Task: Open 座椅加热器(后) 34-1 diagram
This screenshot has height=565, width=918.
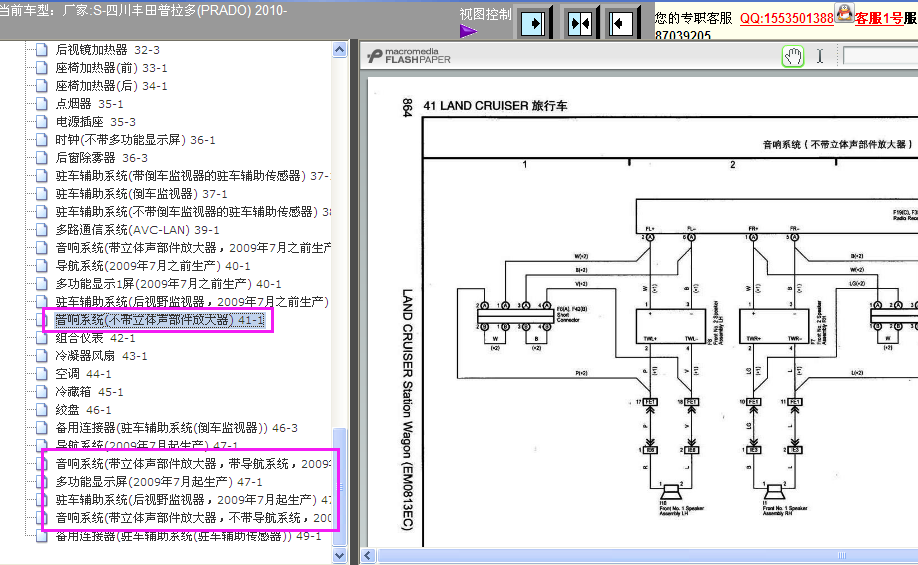Action: [x=111, y=86]
